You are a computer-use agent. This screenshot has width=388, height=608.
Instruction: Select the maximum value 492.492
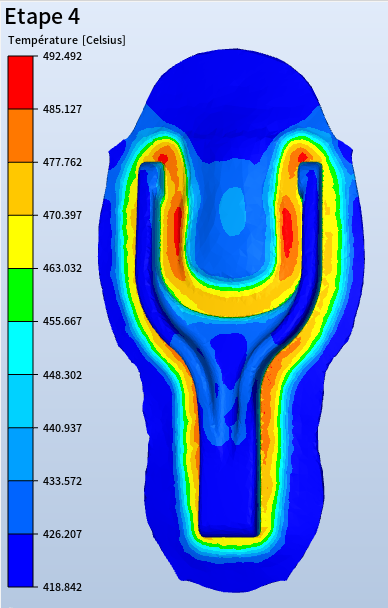(x=62, y=56)
